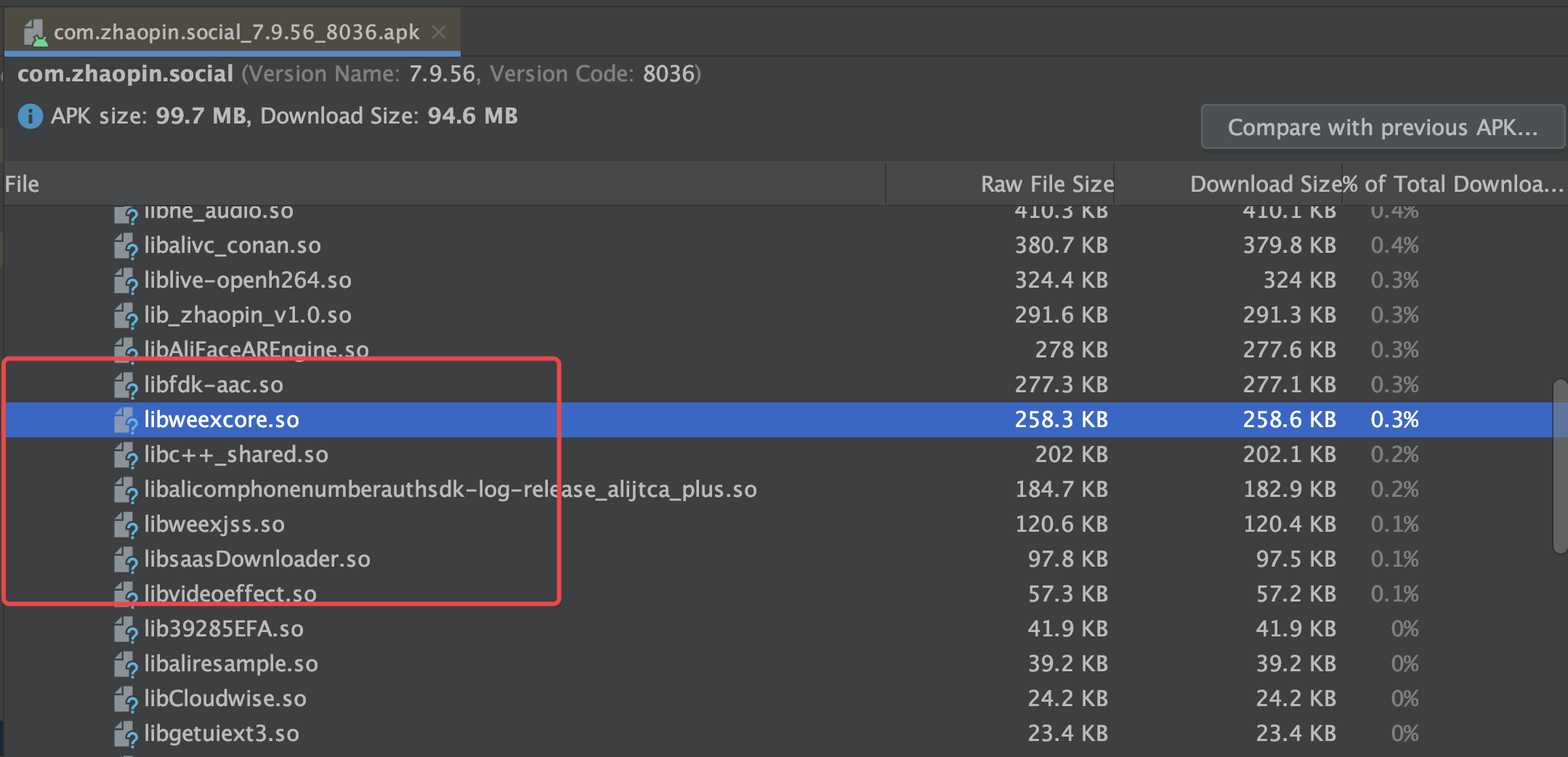Click the libc++_shared.so file icon

coord(126,456)
